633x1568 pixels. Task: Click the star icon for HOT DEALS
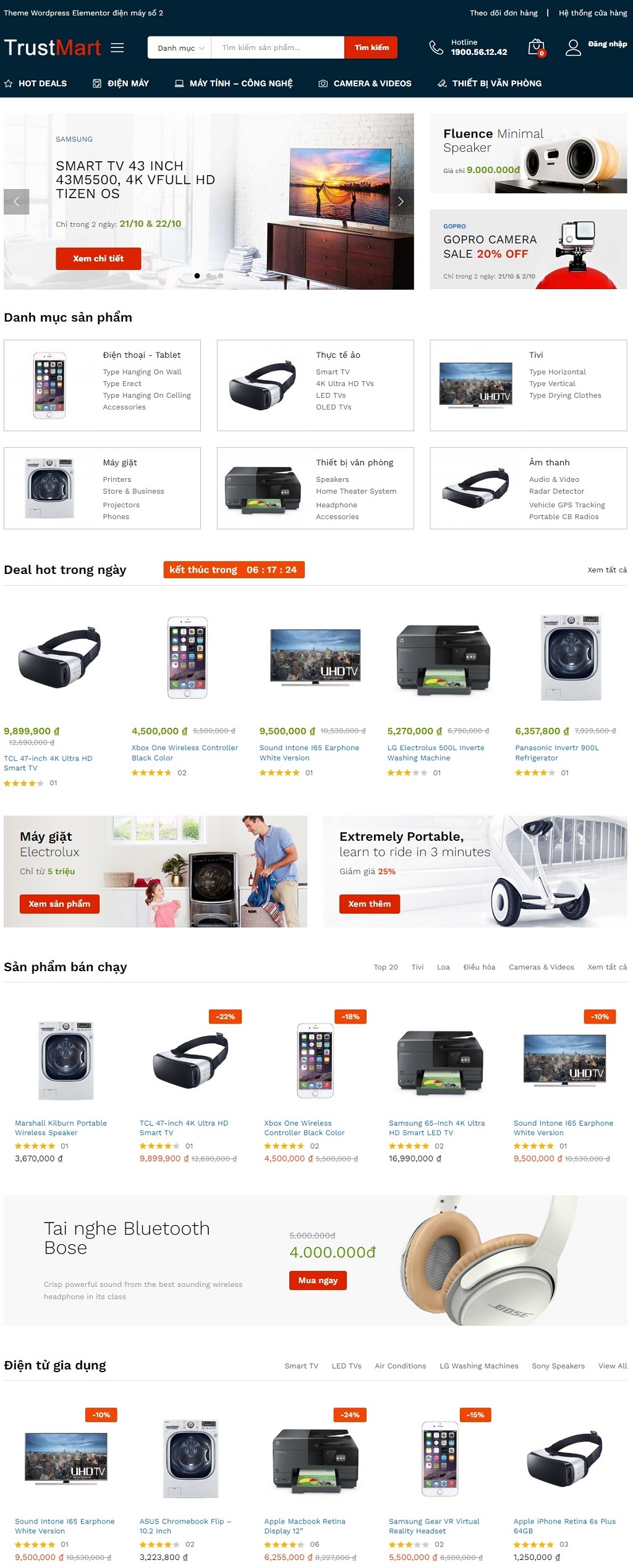[9, 83]
